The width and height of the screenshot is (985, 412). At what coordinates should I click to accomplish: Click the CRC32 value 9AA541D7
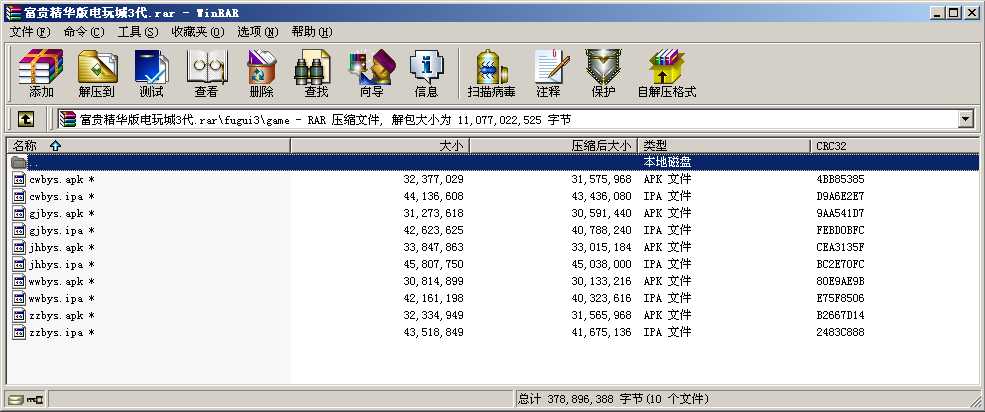[x=840, y=213]
